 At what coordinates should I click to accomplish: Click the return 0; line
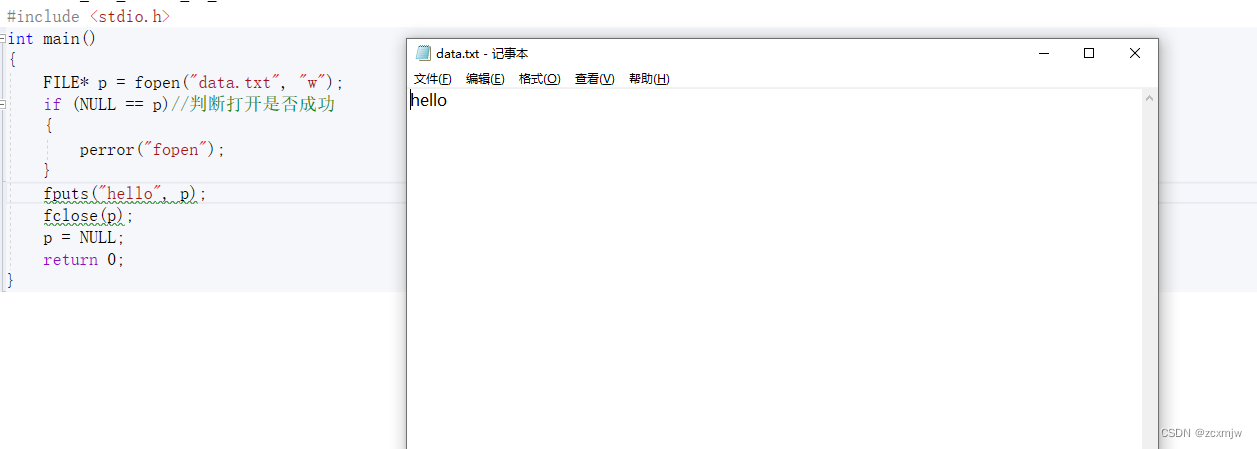84,260
